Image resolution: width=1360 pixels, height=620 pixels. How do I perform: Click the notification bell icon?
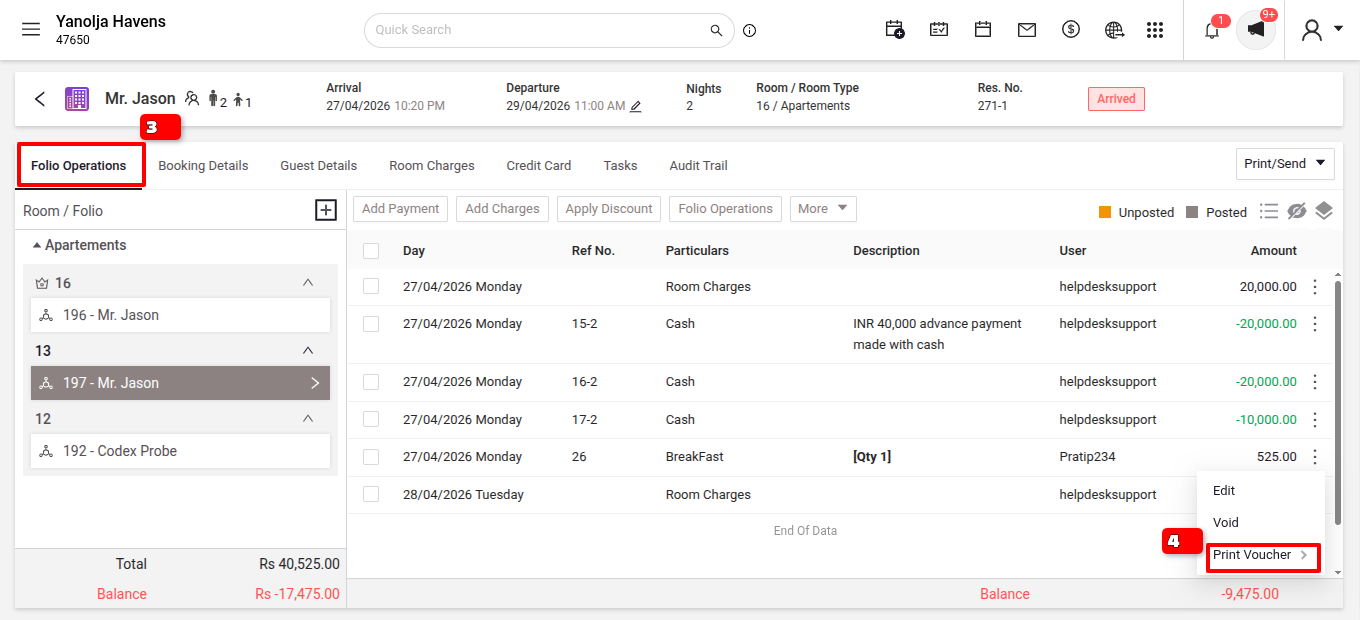coord(1212,30)
